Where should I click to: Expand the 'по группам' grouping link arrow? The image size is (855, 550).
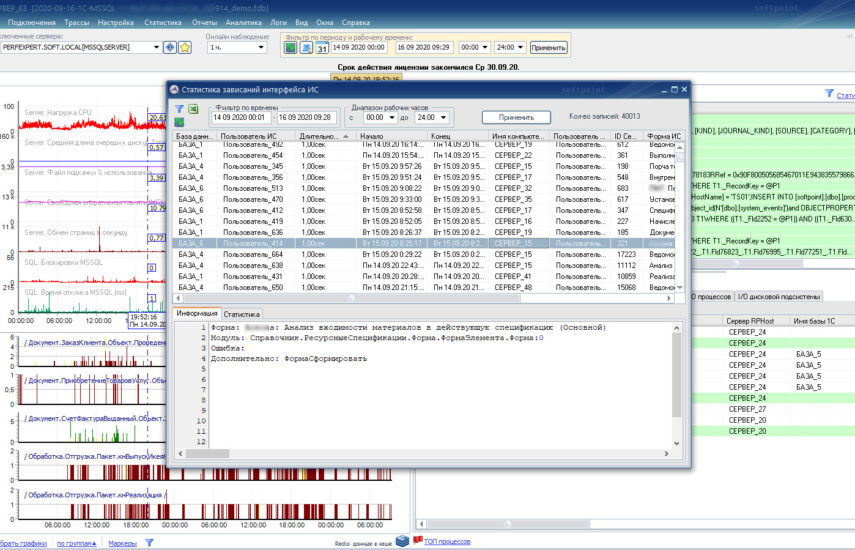[x=94, y=543]
